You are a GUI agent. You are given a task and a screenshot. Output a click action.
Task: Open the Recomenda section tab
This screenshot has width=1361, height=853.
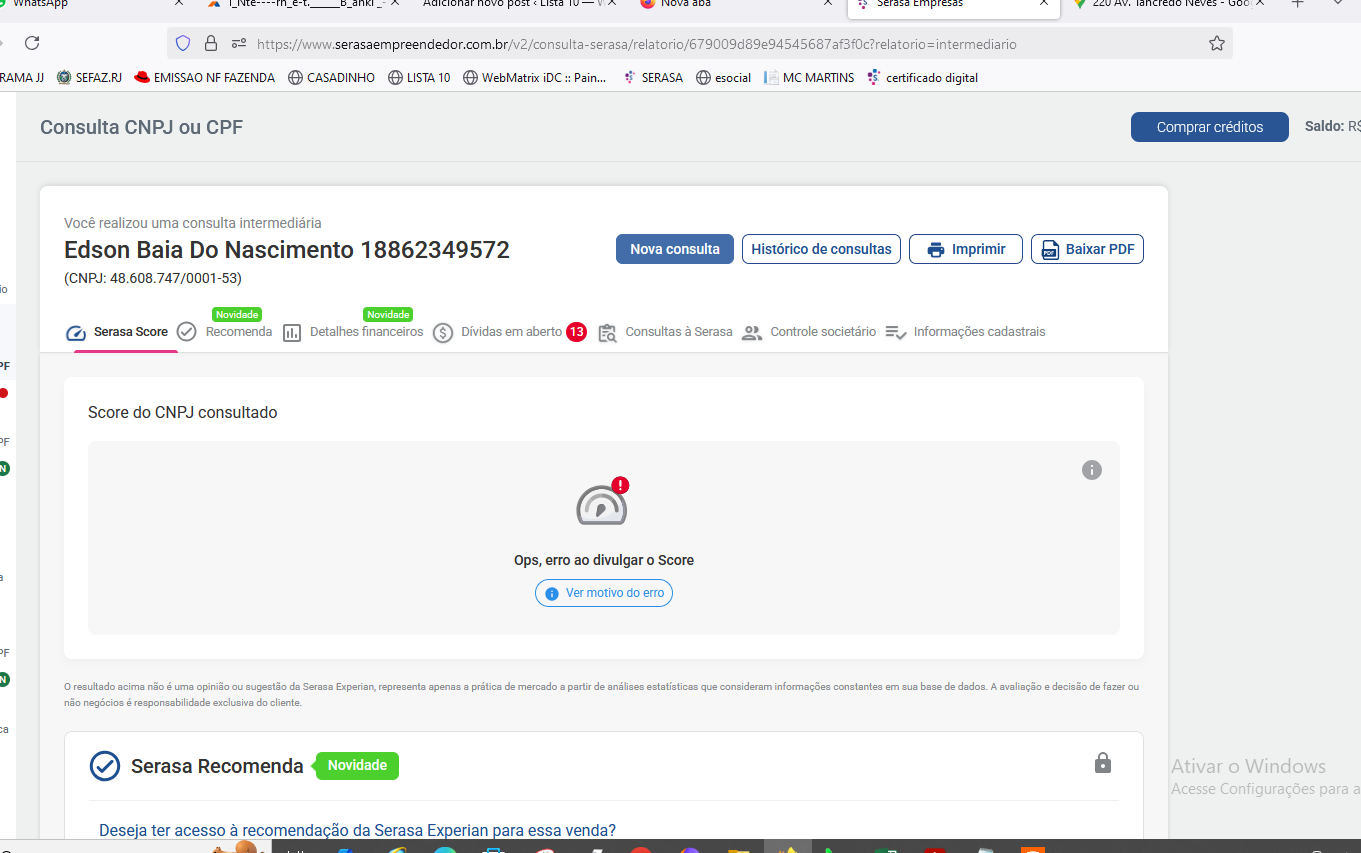226,332
